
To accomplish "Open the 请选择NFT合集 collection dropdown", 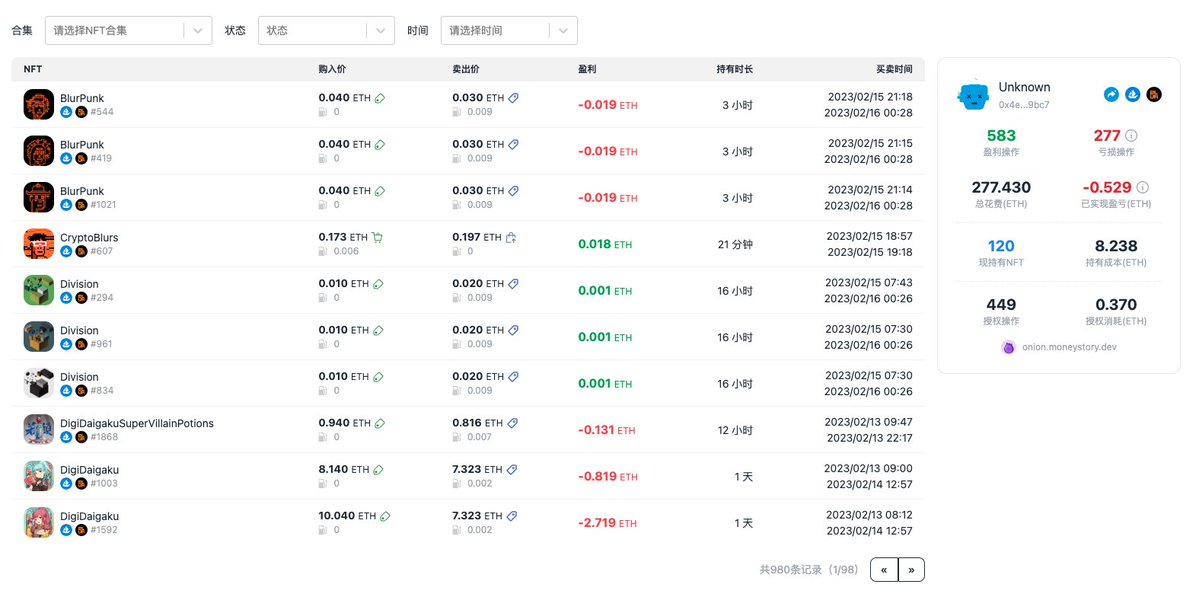I will click(128, 31).
